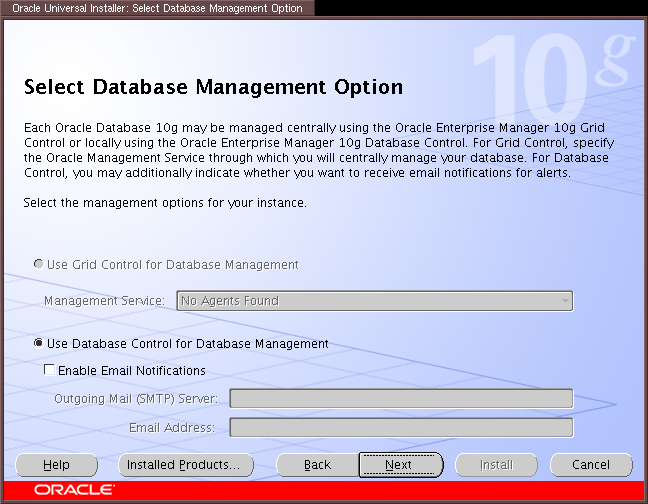This screenshot has width=648, height=504.
Task: Select Use Database Control for Database Management
Action: click(x=39, y=343)
